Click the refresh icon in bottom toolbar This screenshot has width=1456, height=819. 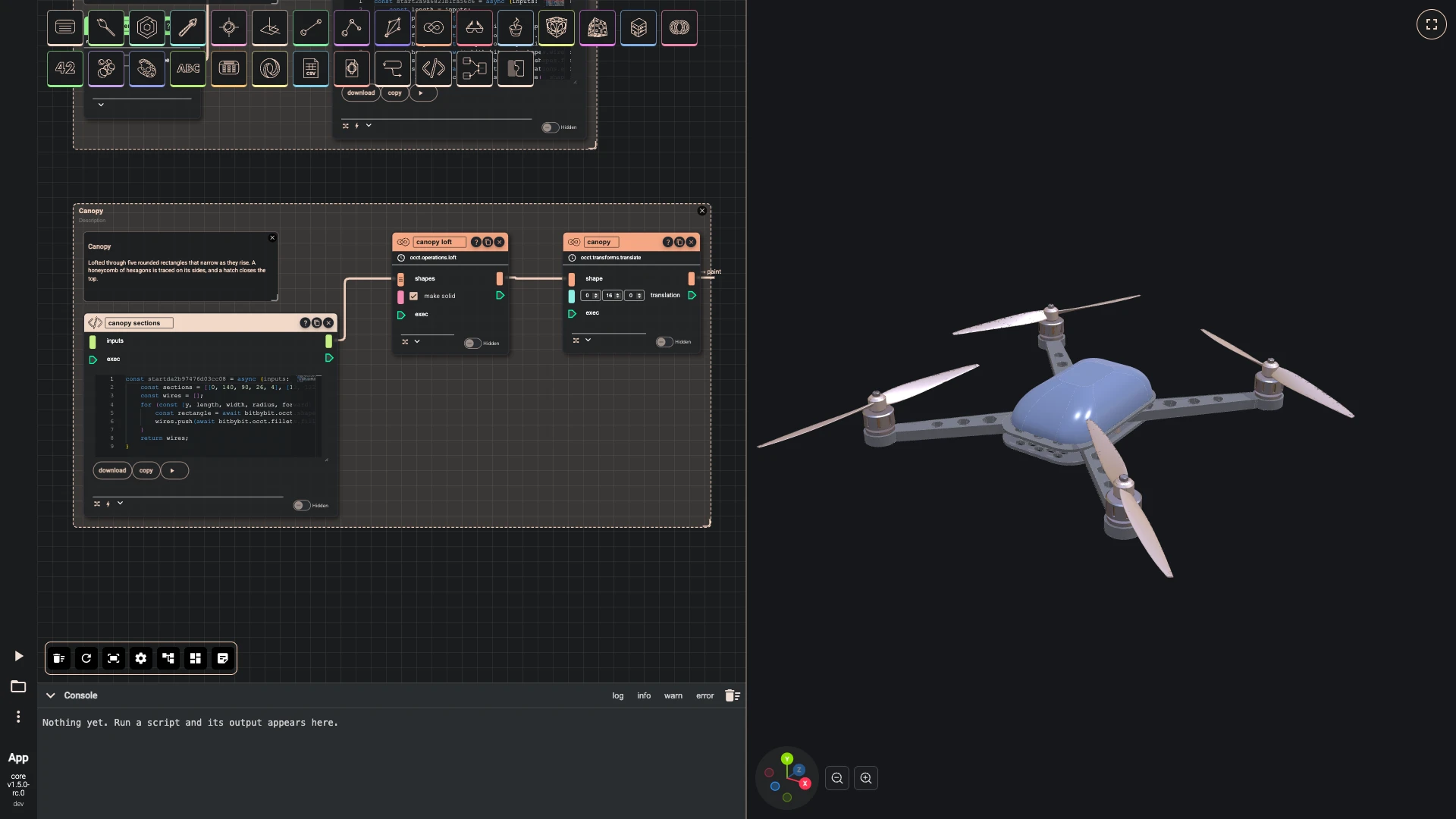[x=86, y=659]
